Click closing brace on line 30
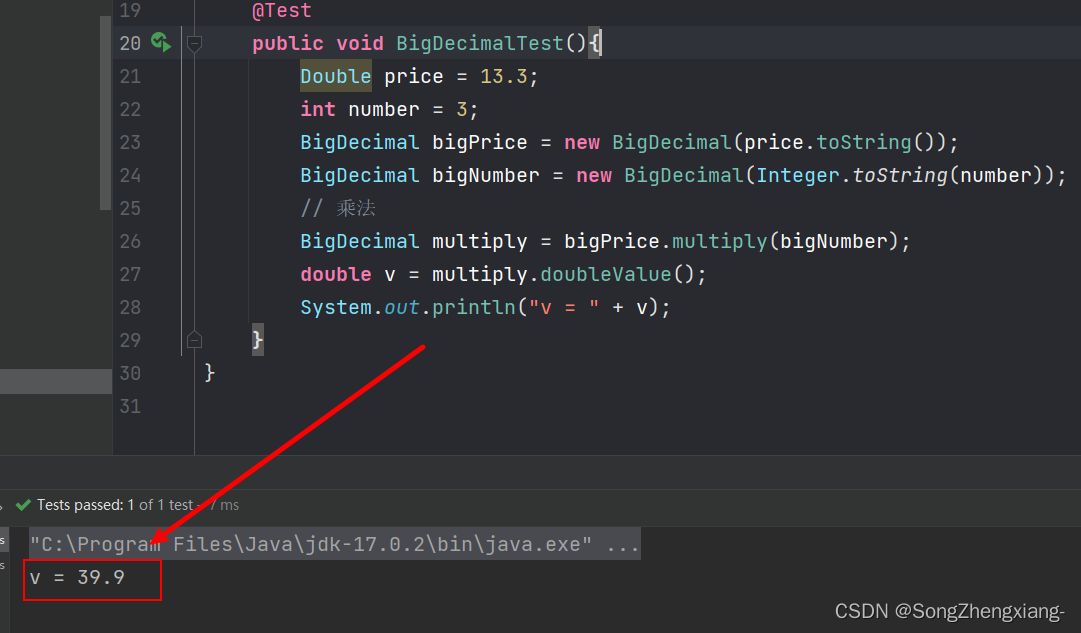Image resolution: width=1081 pixels, height=633 pixels. click(210, 373)
